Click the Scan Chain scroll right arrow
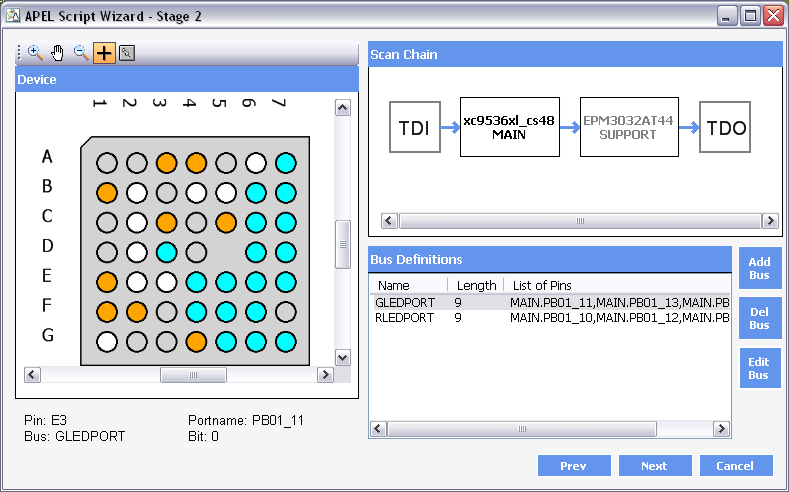The height and width of the screenshot is (492, 789). (770, 221)
